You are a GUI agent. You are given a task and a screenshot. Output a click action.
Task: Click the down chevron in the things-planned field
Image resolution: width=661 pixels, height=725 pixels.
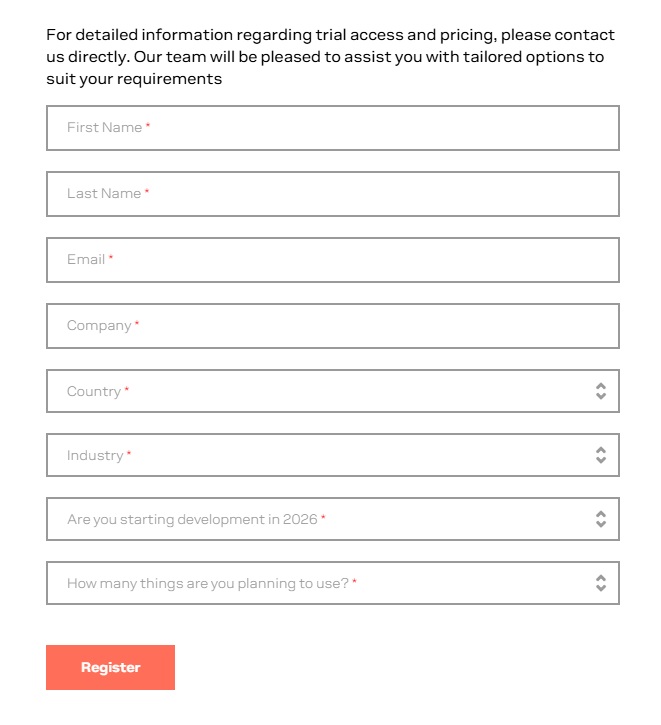601,589
